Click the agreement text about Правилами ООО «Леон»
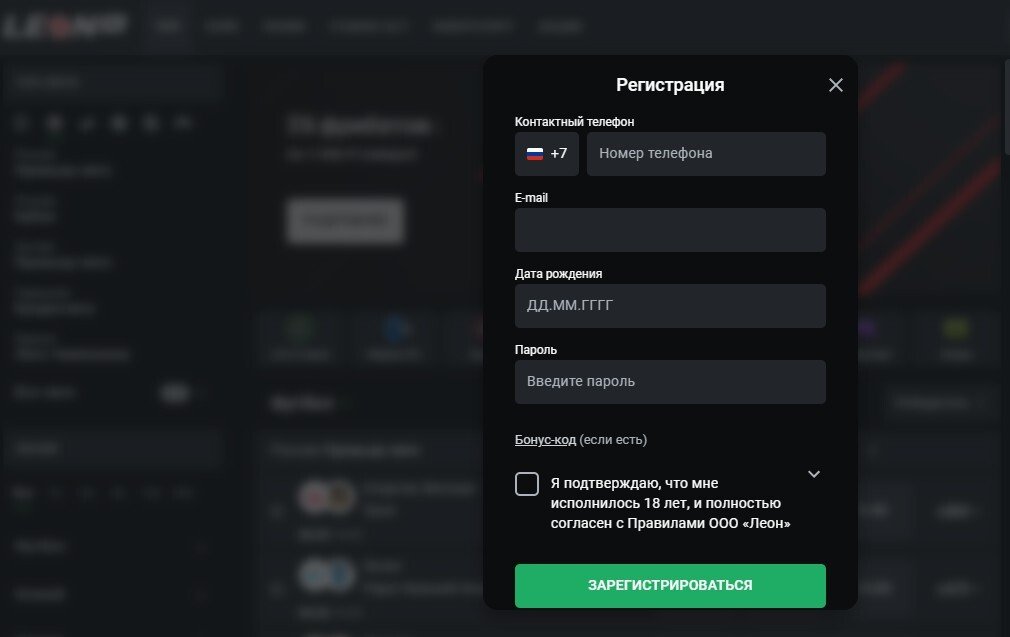This screenshot has width=1010, height=637. click(x=670, y=503)
